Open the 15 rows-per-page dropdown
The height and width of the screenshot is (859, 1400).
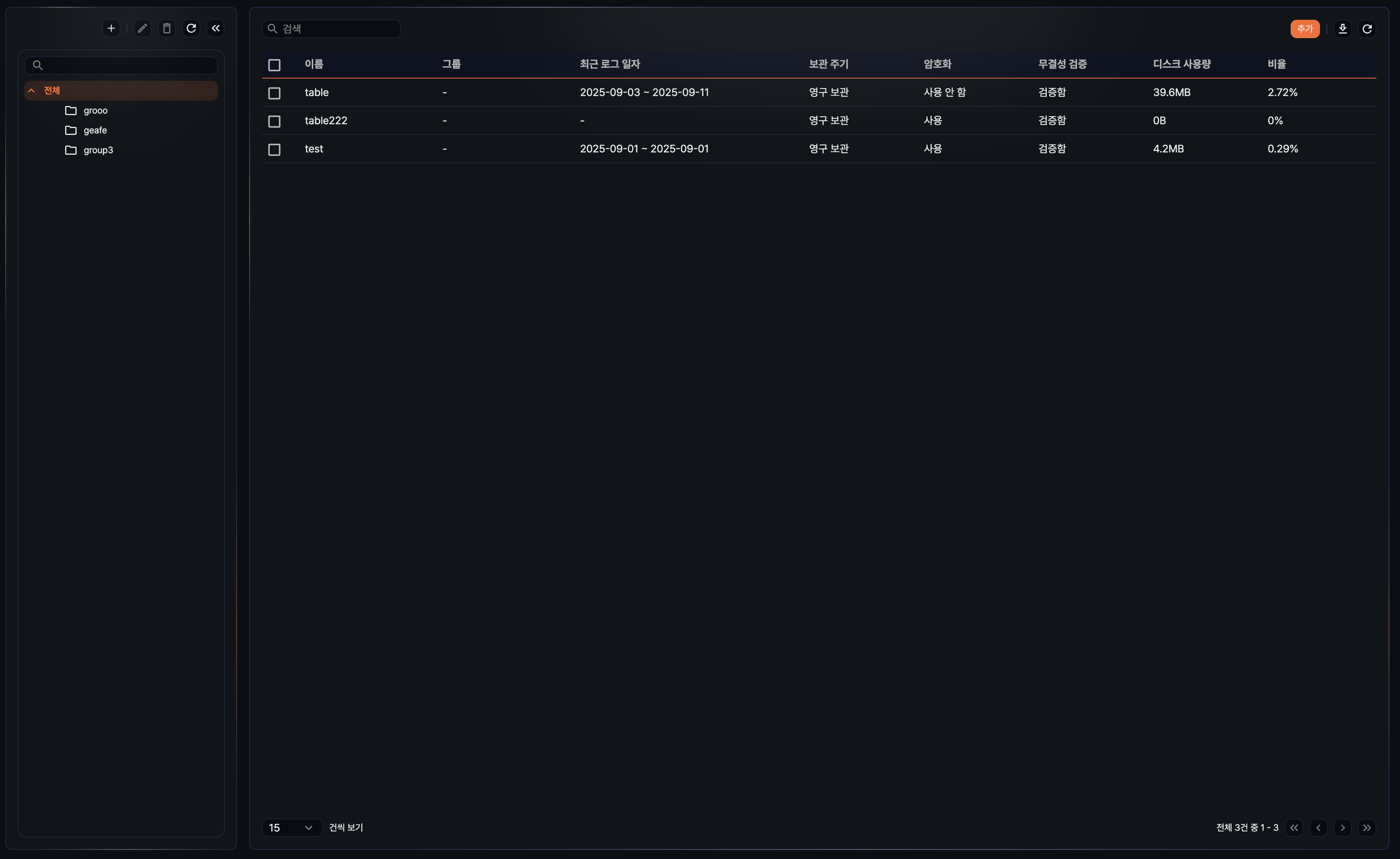292,828
